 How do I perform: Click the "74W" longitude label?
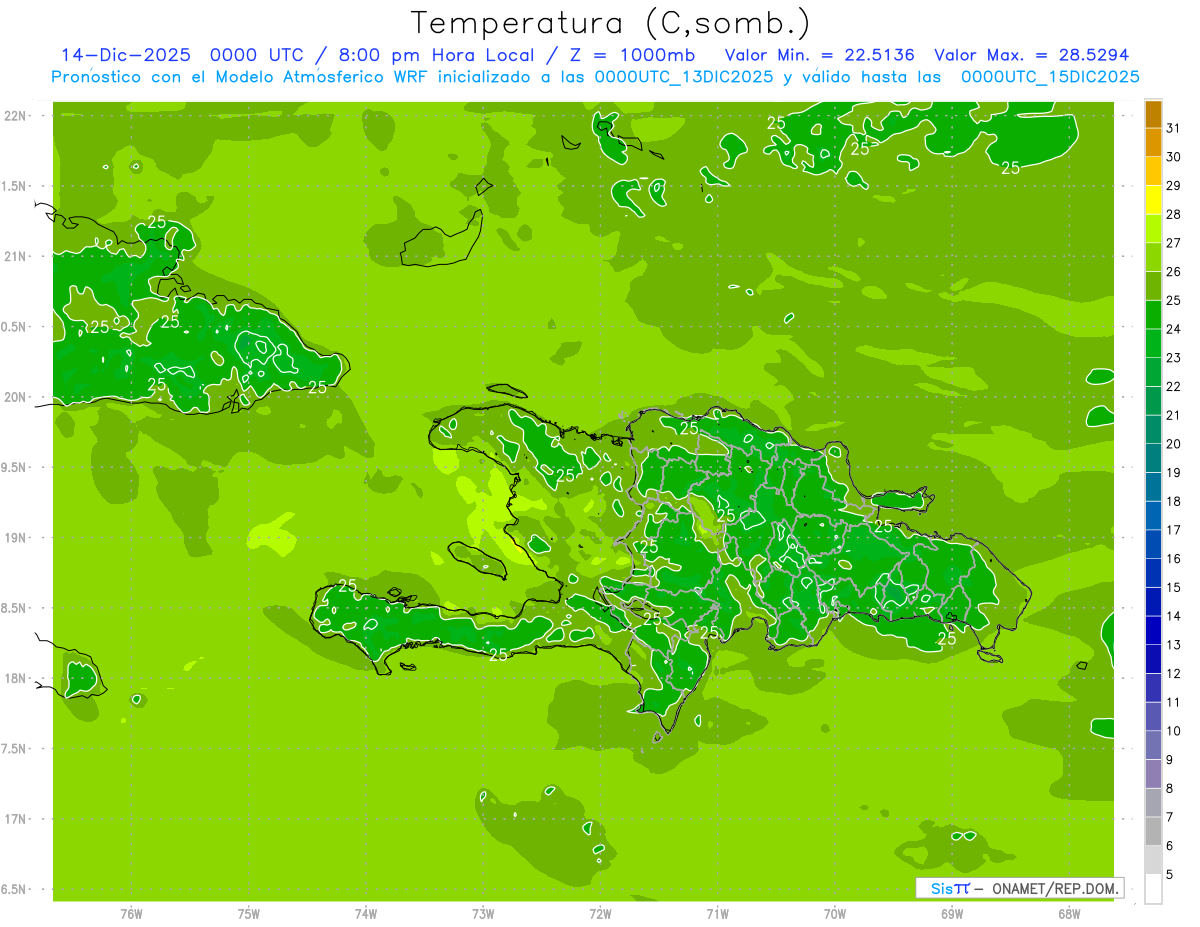[366, 914]
